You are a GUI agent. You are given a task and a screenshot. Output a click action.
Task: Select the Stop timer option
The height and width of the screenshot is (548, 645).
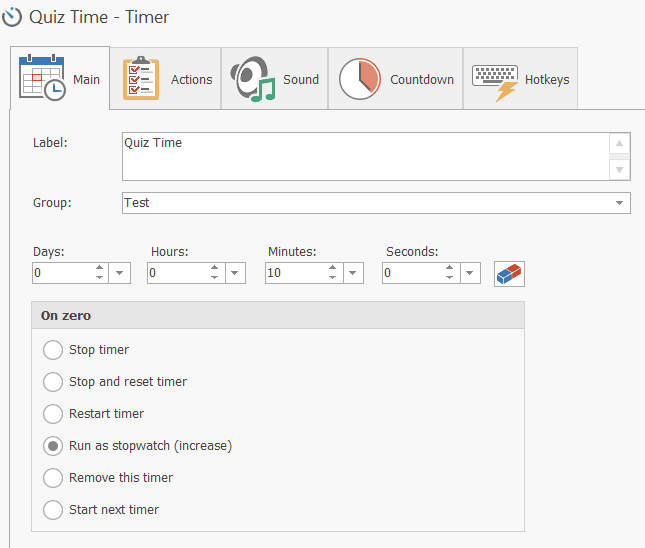pyautogui.click(x=53, y=350)
